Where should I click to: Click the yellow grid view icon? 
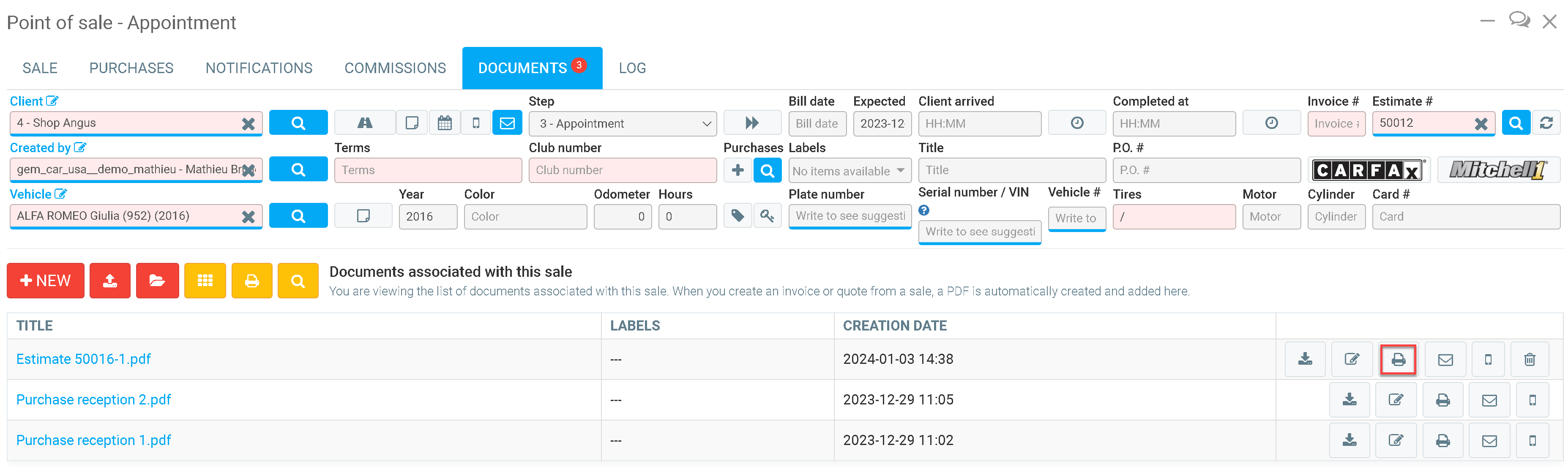click(x=205, y=281)
